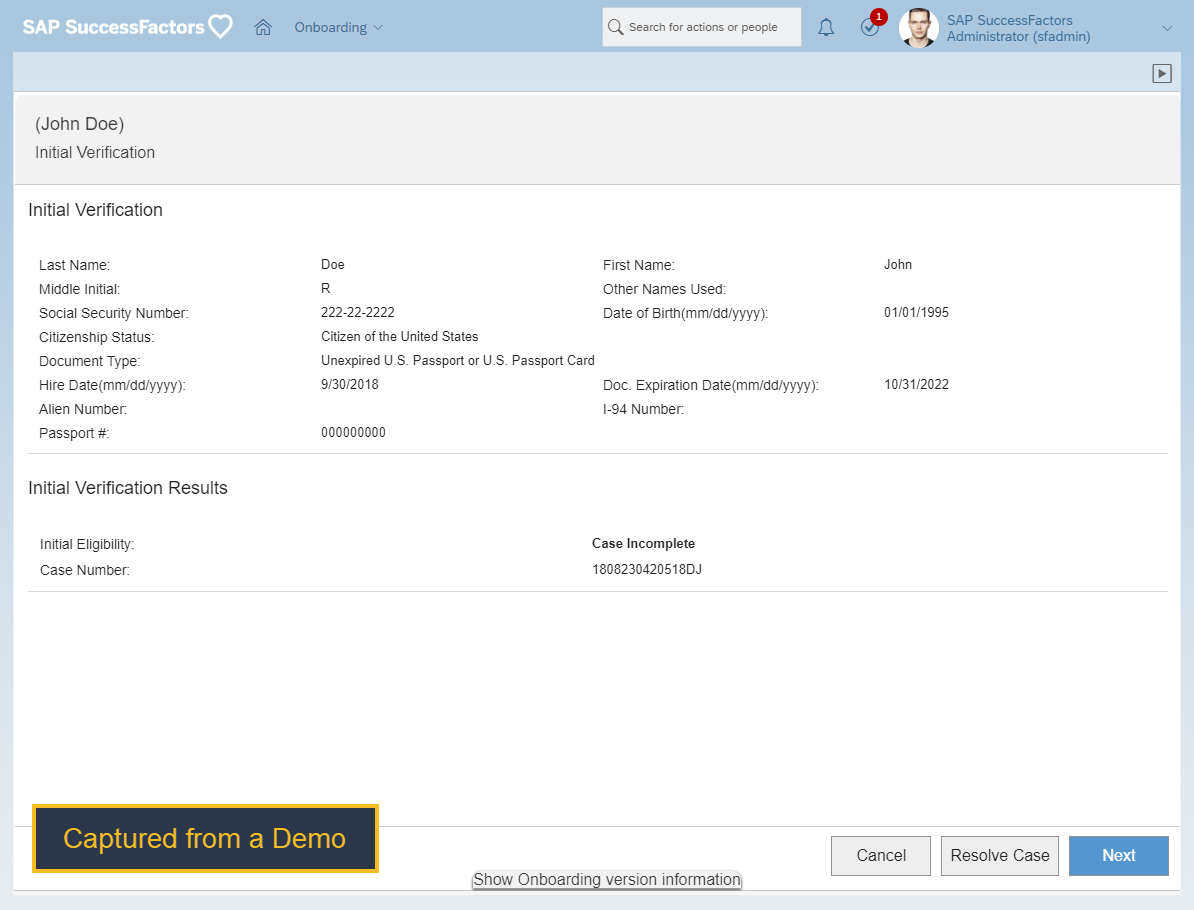The image size is (1194, 910).
Task: Select the hire date 9/30/2018
Action: (350, 385)
